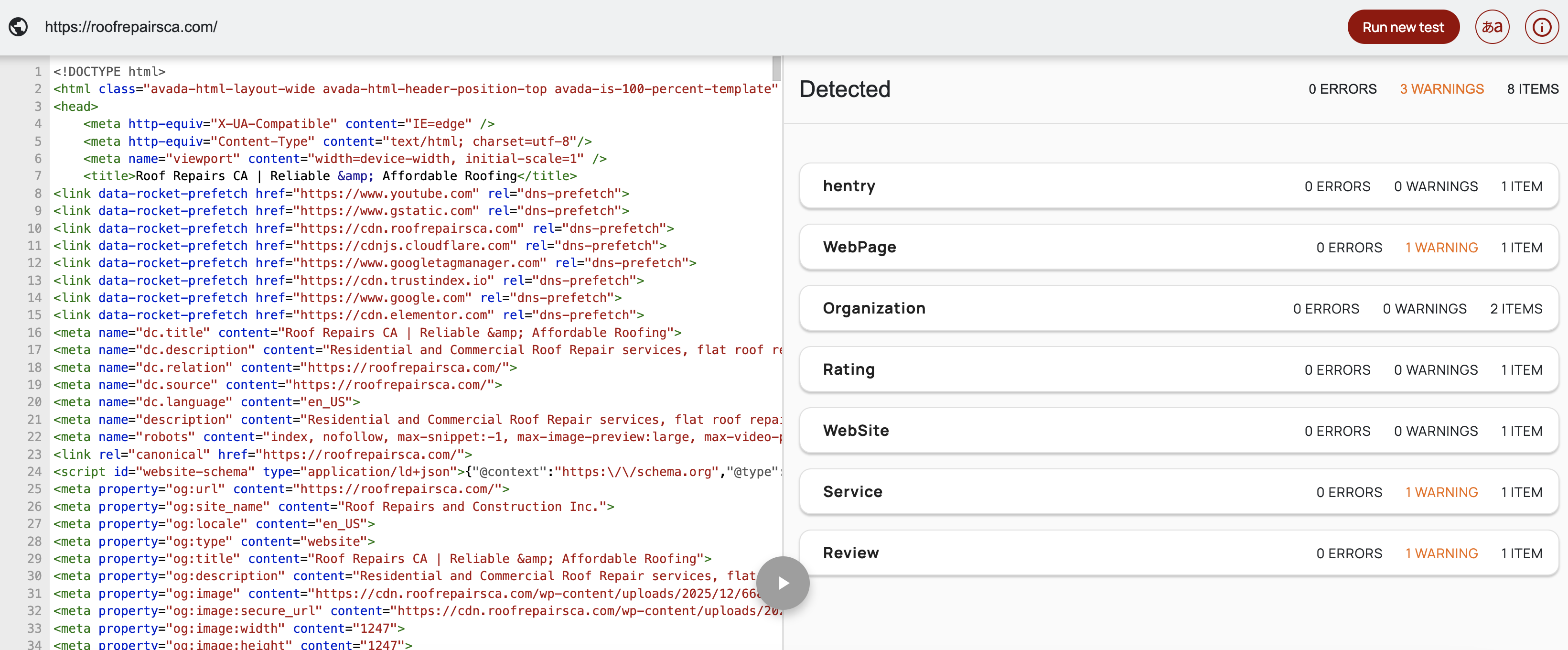Click the globe icon beside the URL
The image size is (1568, 650).
[x=18, y=26]
